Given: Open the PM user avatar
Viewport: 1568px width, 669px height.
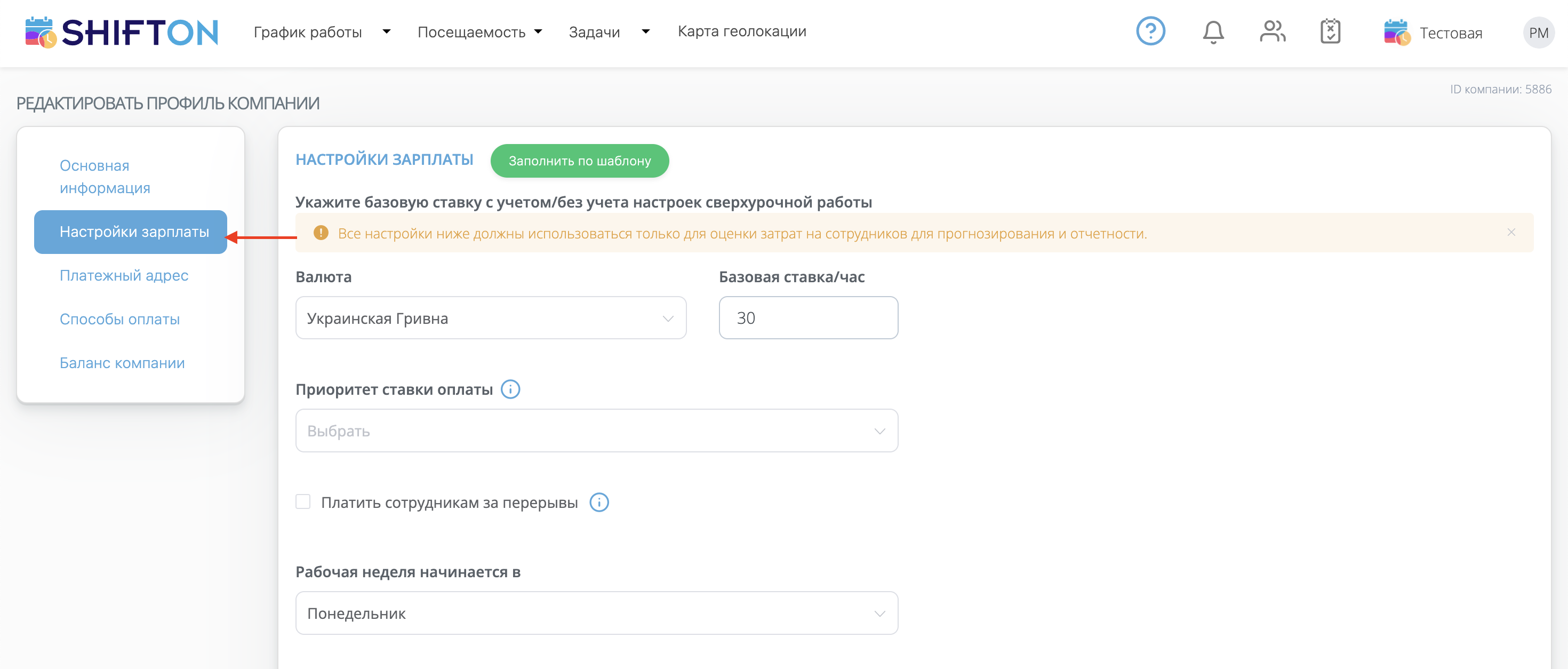Looking at the screenshot, I should pyautogui.click(x=1538, y=33).
